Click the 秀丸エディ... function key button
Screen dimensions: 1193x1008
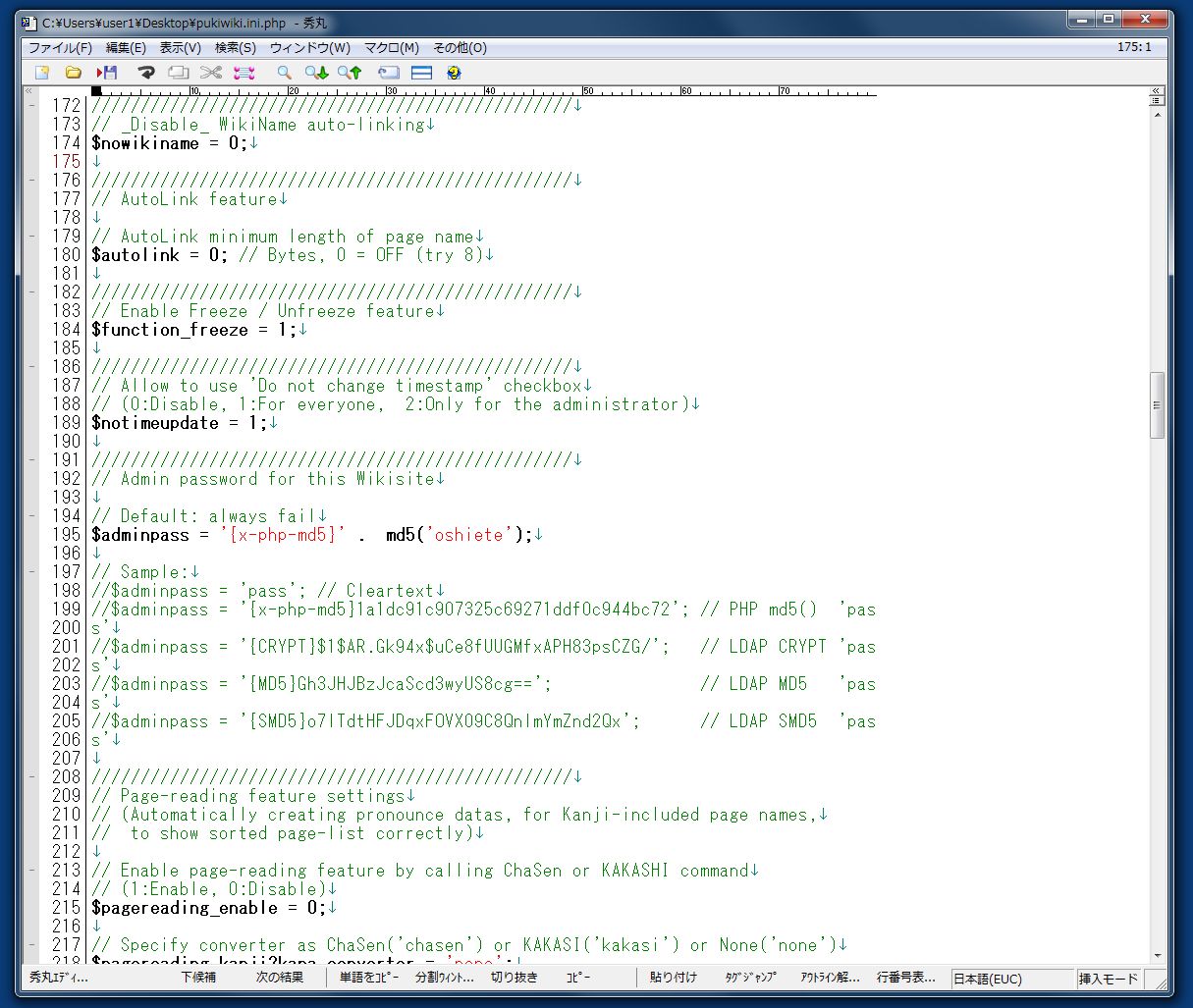[59, 978]
